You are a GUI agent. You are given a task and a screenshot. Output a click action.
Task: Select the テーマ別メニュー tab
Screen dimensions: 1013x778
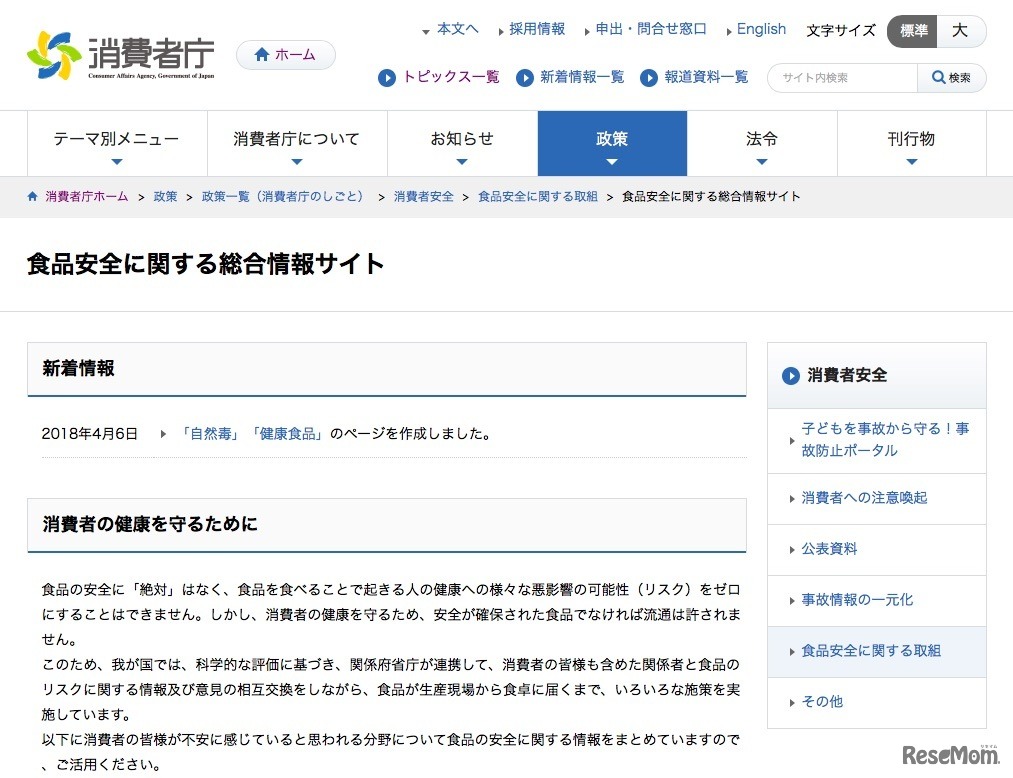tap(116, 140)
